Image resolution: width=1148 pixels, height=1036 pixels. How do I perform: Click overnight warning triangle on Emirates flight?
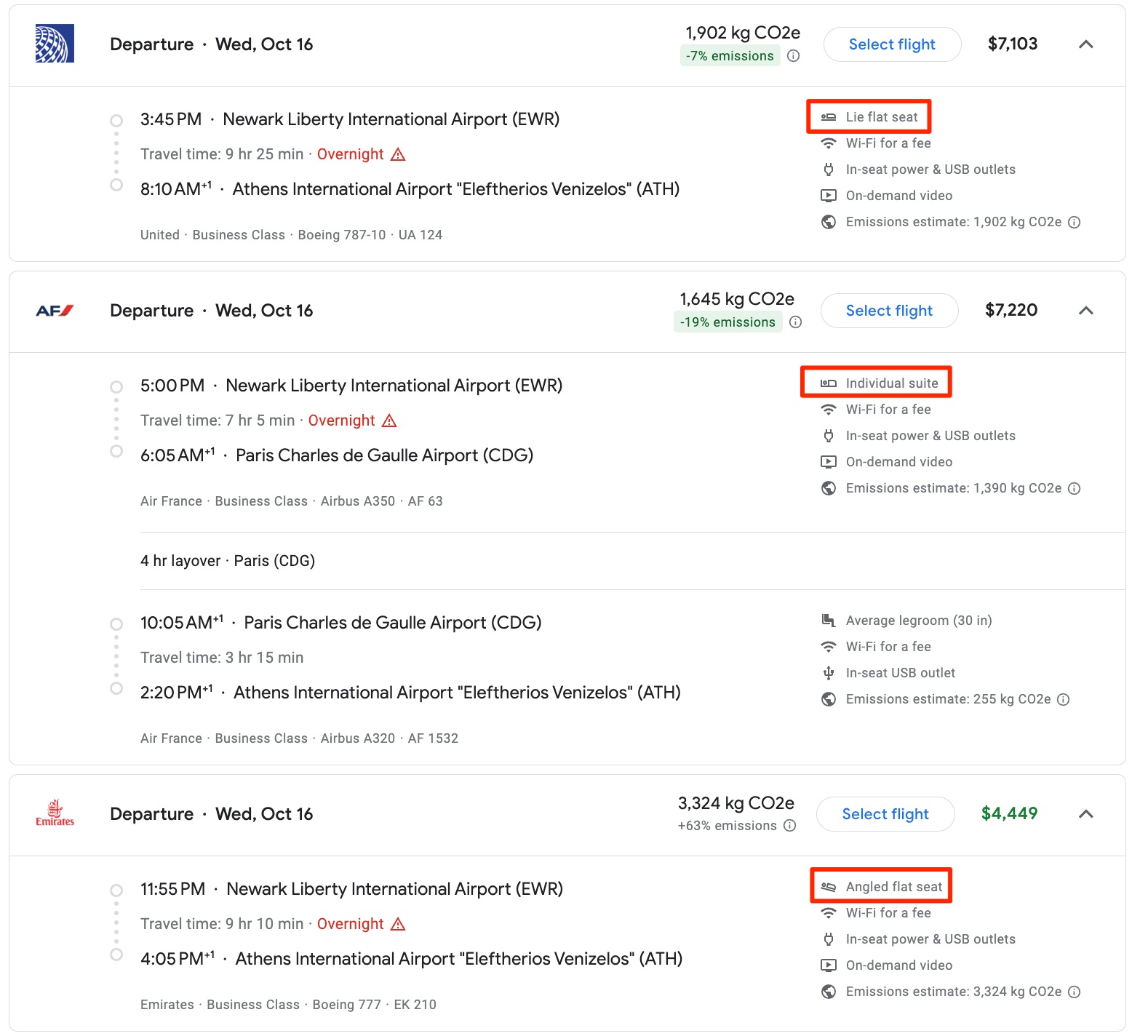398,924
